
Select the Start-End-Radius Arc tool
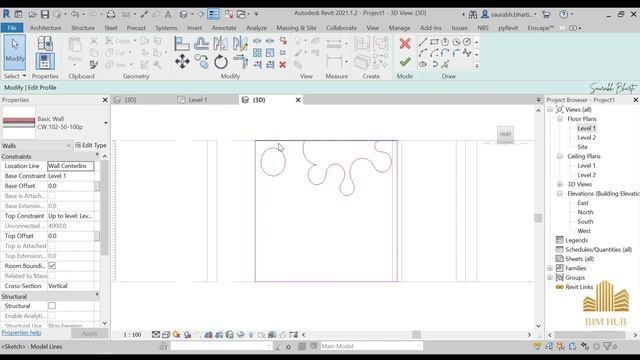(423, 53)
